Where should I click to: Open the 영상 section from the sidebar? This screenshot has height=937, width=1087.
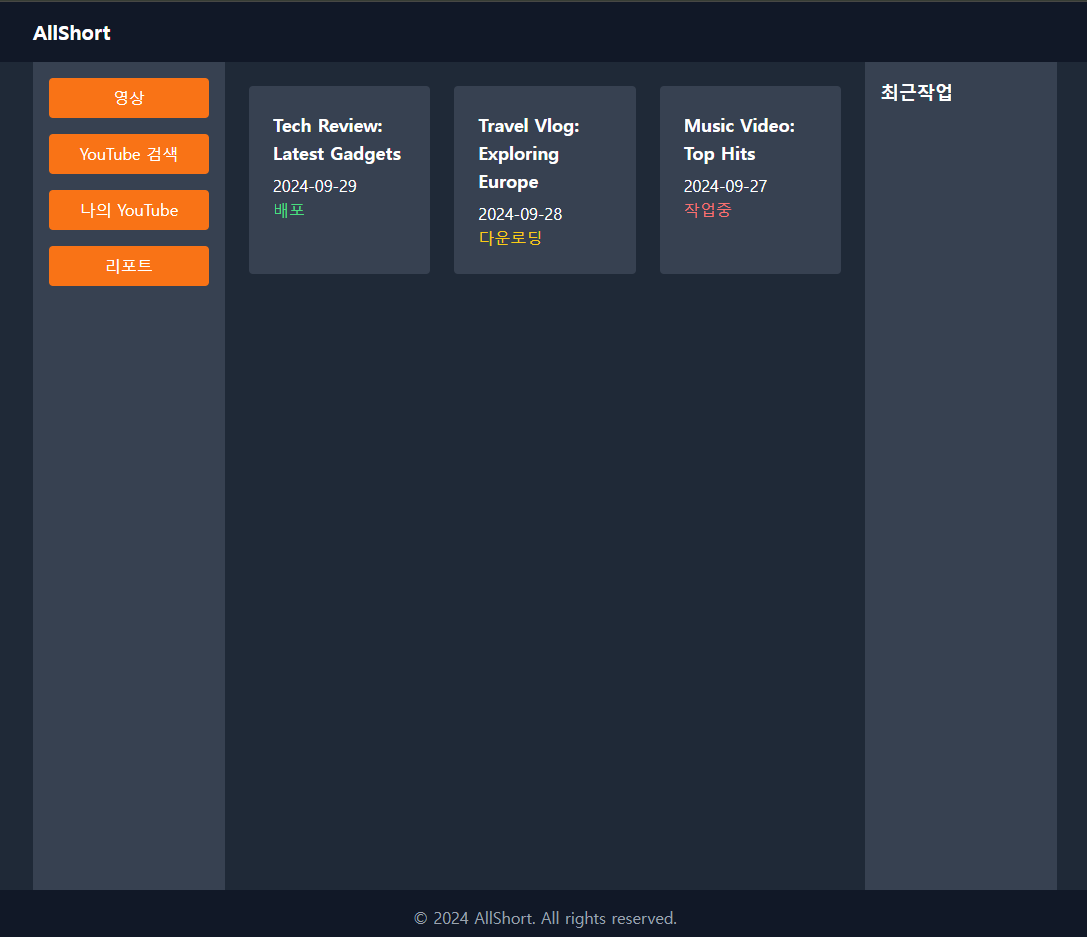[x=129, y=98]
